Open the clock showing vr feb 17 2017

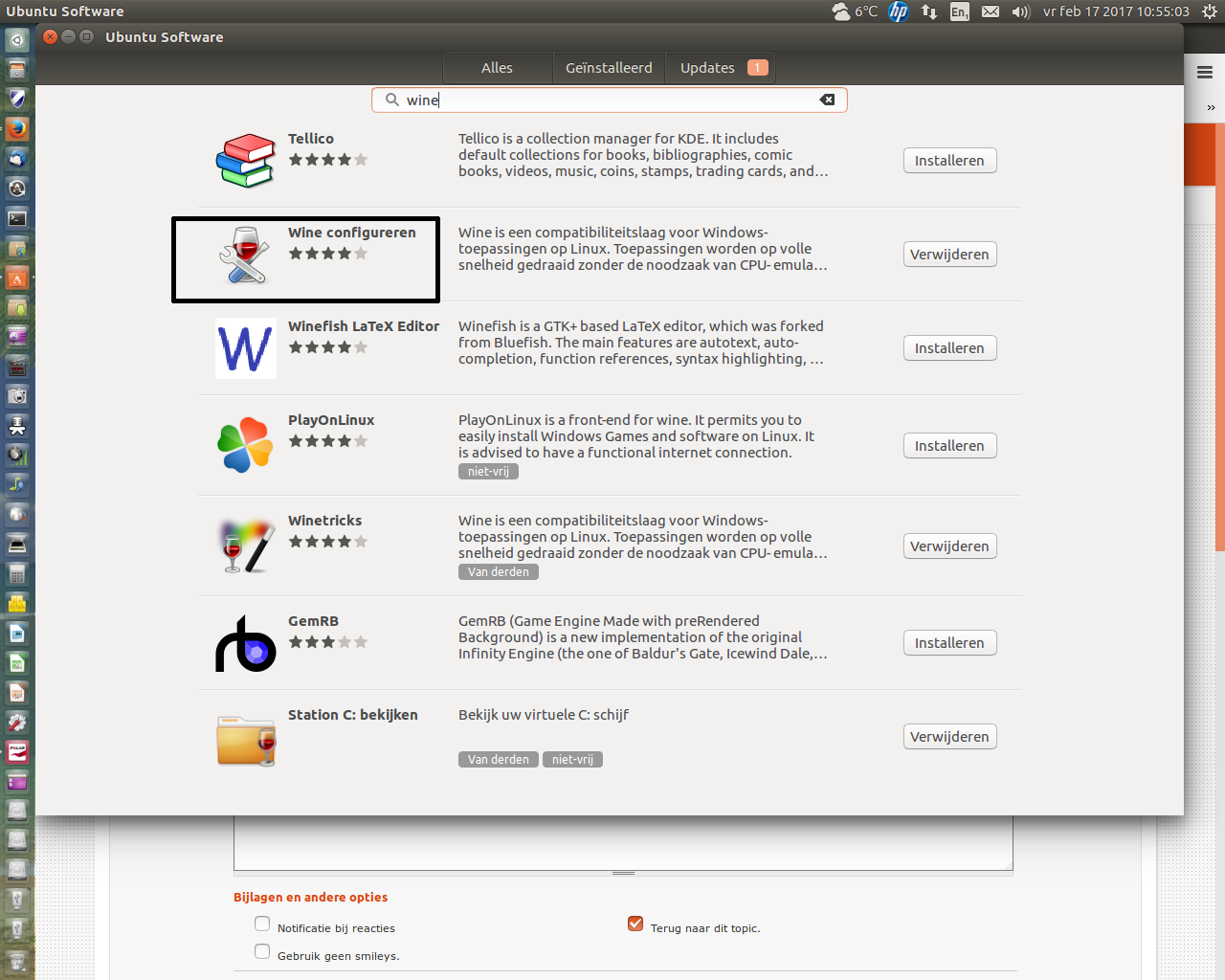[1116, 11]
